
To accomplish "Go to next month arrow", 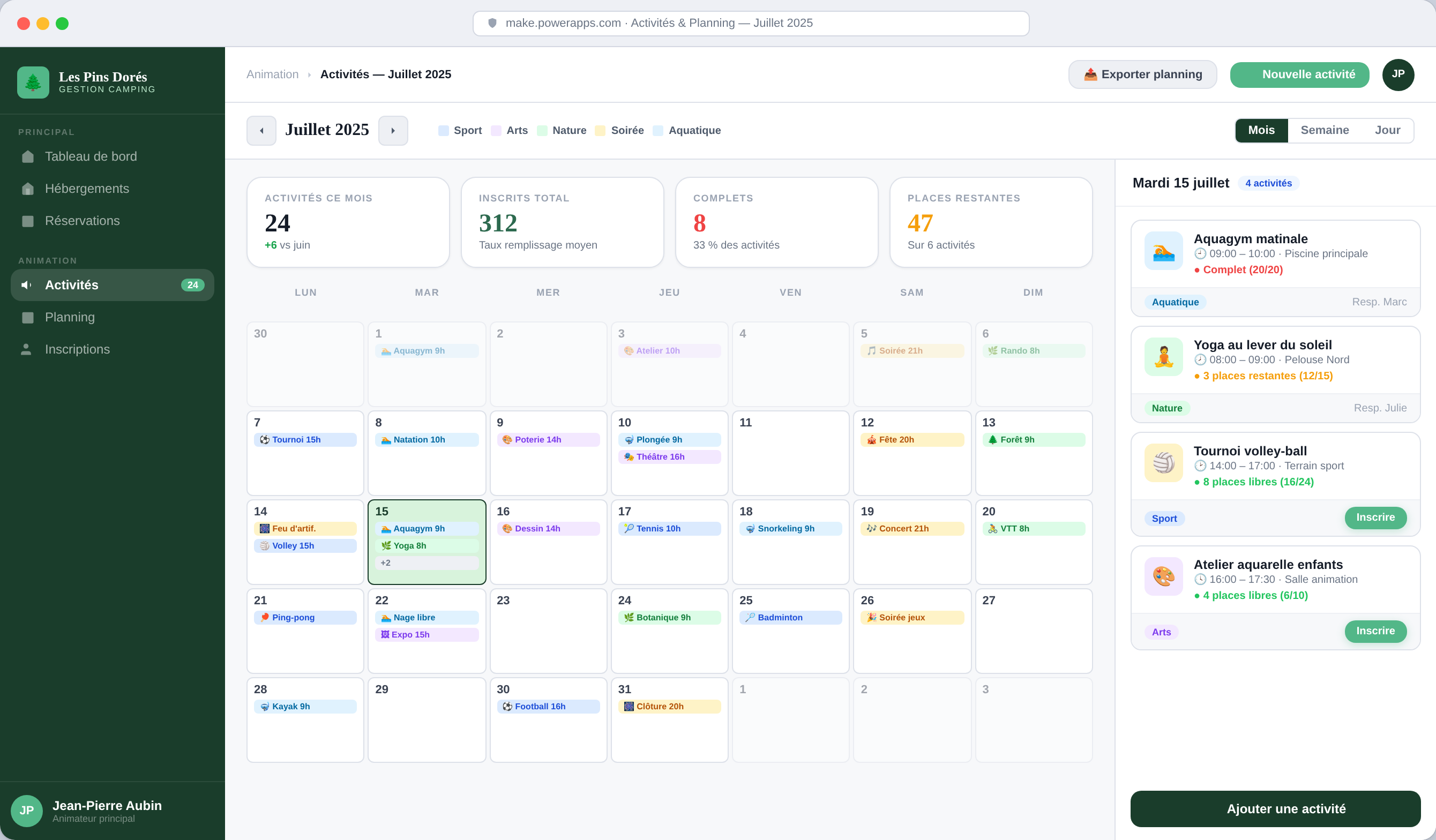I will (x=393, y=131).
